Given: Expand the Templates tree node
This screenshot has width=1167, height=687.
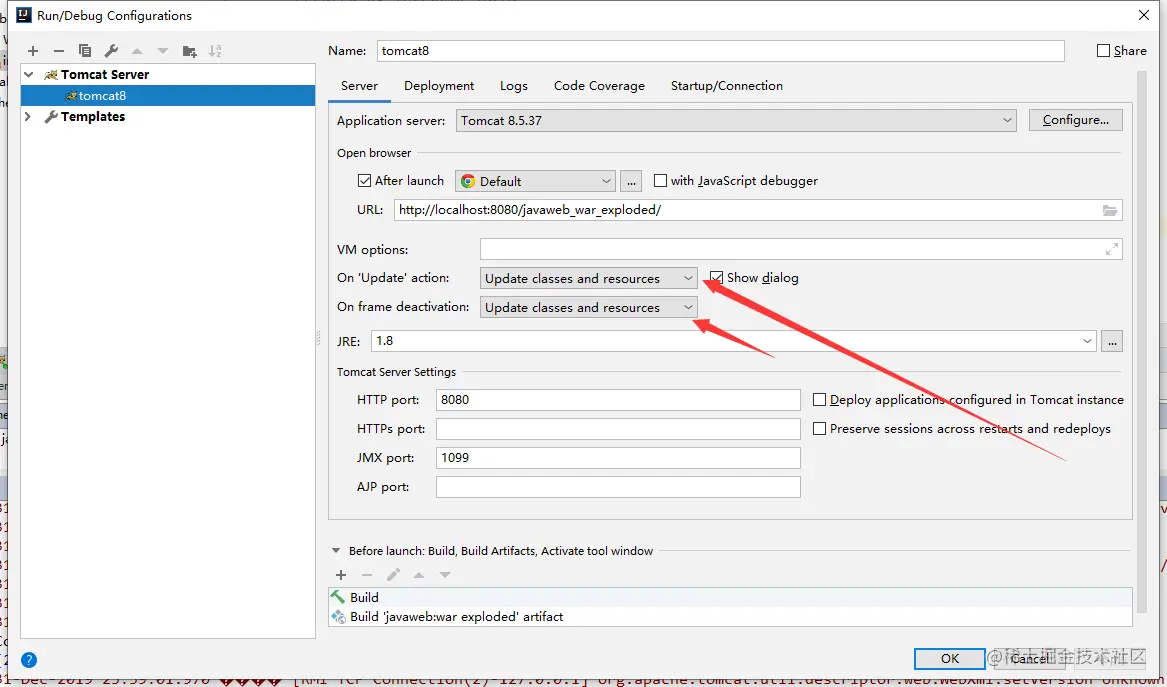Looking at the screenshot, I should (28, 117).
